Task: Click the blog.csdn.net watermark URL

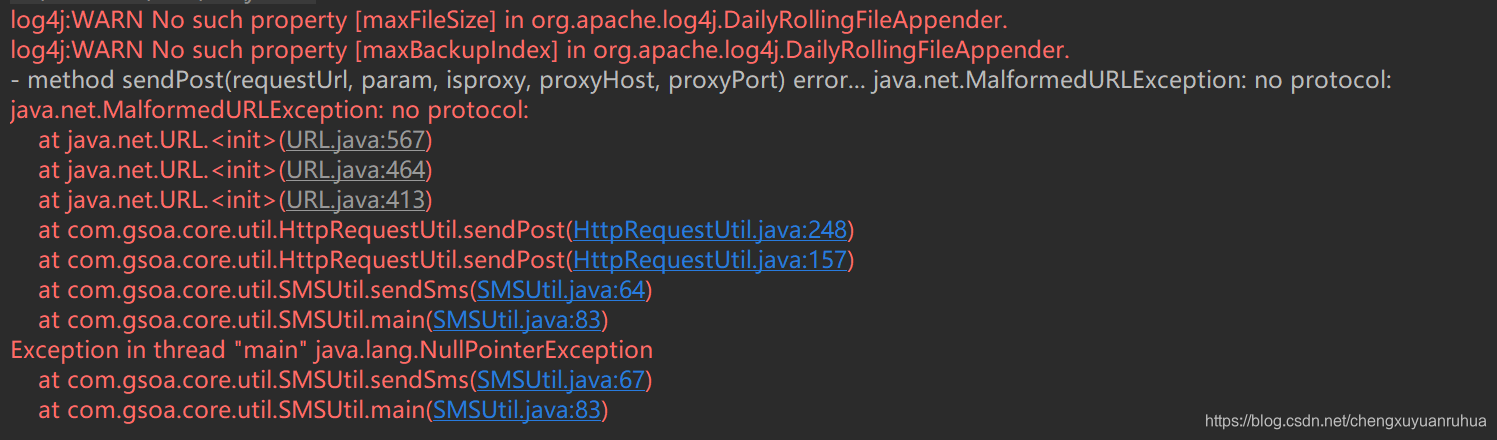Action: (x=1346, y=421)
